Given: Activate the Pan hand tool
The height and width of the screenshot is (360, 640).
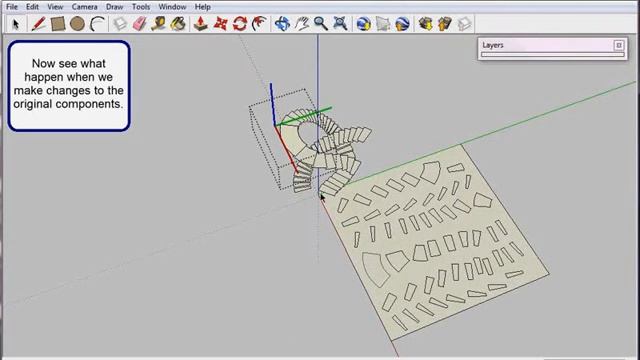Looking at the screenshot, I should click(x=302, y=24).
